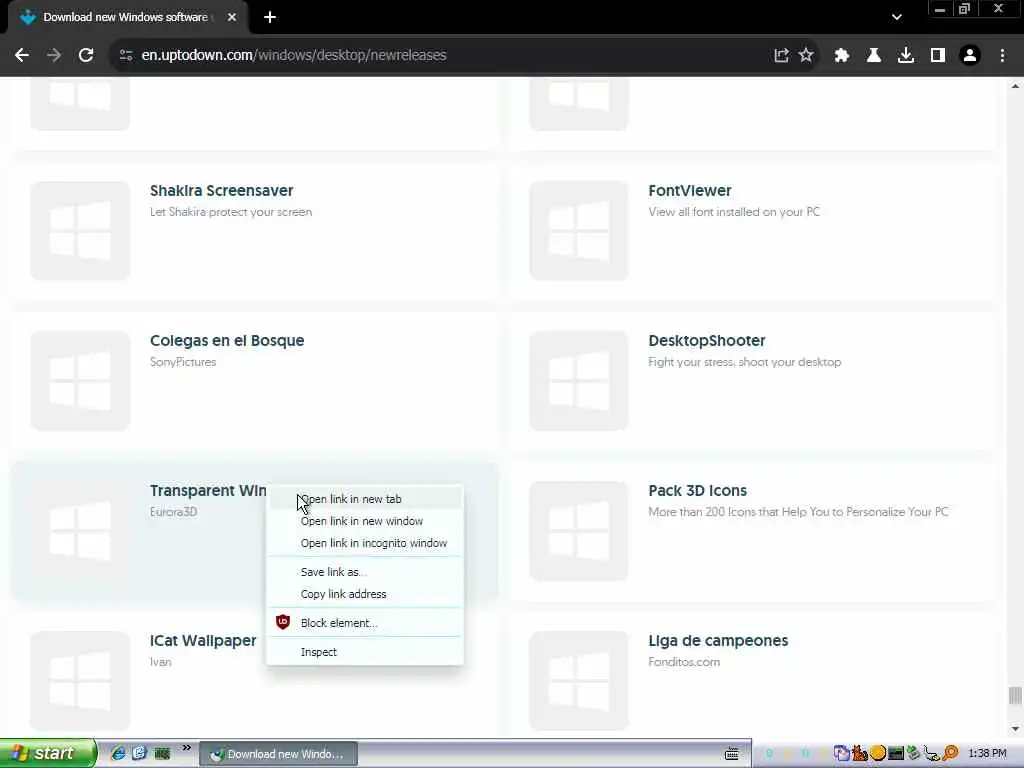Open the profile avatar menu

970,56
